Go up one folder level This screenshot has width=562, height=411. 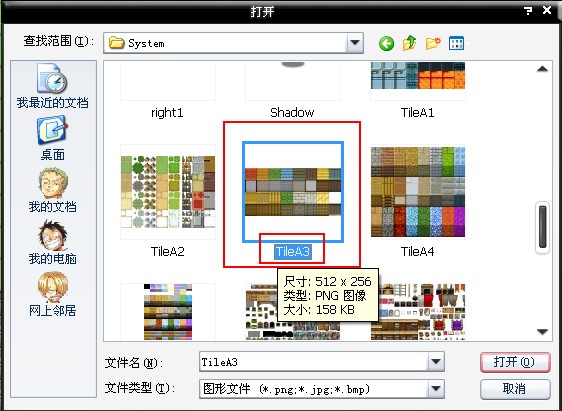409,43
